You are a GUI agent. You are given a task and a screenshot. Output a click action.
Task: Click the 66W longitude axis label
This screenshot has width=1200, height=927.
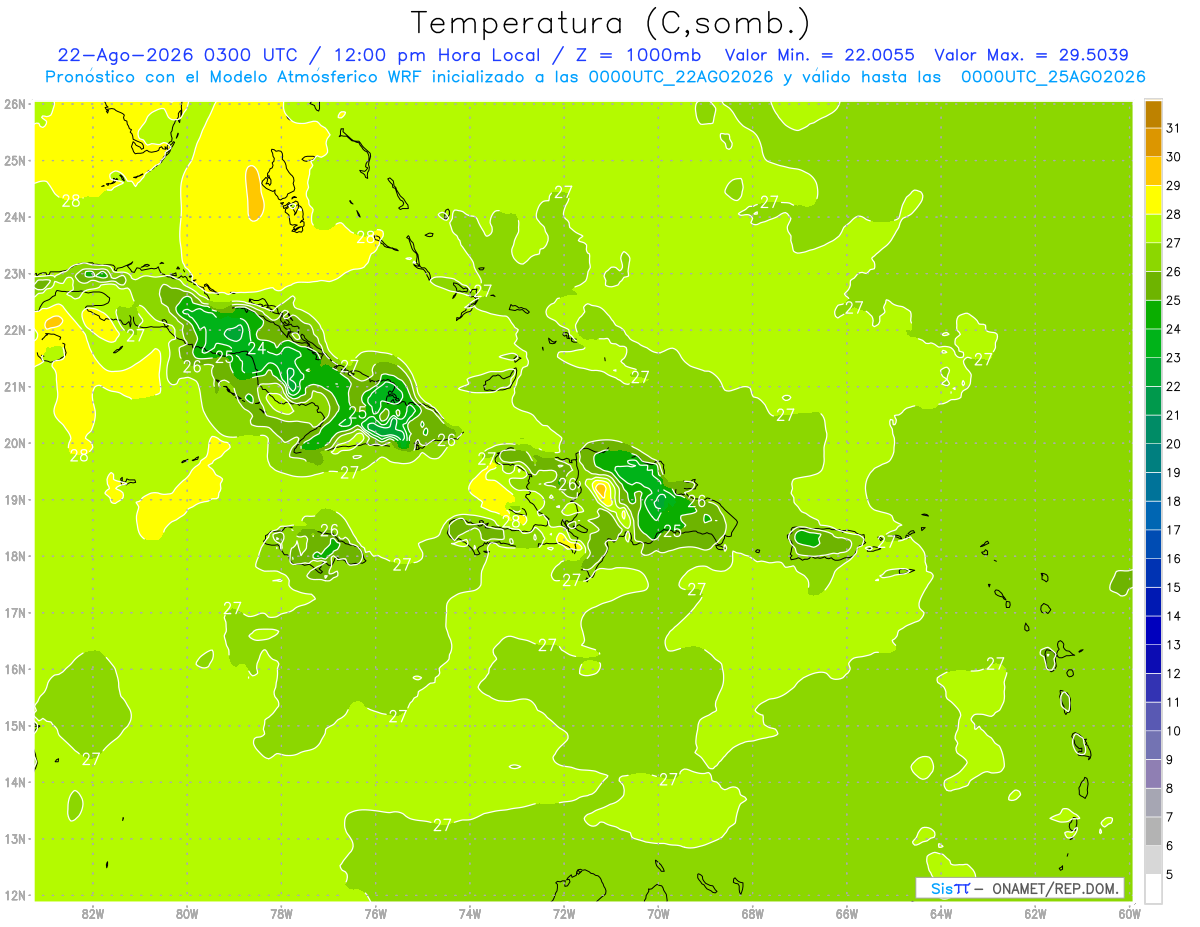847,913
